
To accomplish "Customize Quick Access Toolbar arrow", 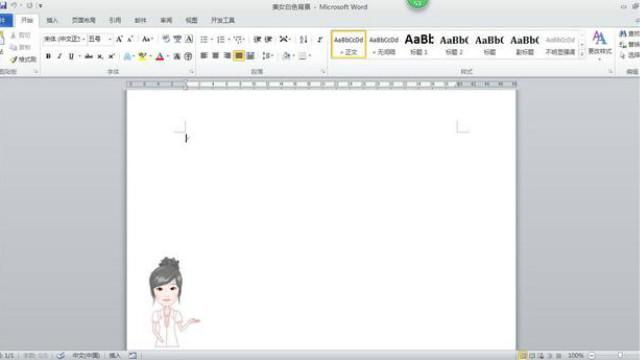I will click(x=40, y=6).
